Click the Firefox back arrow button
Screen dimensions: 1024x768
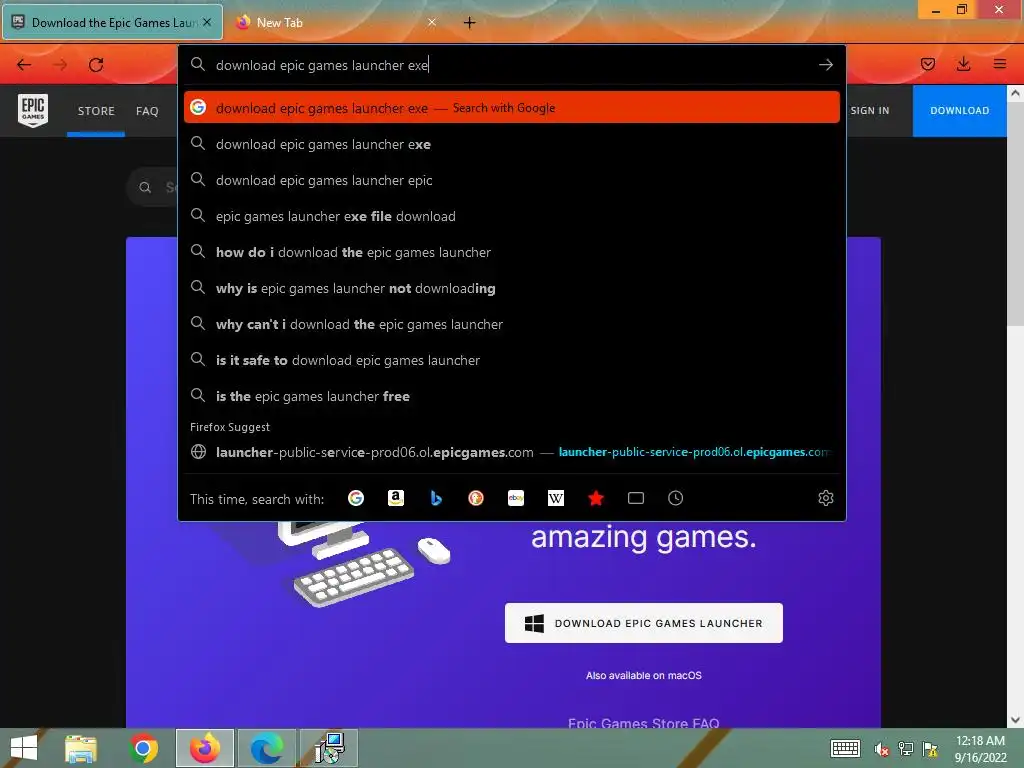click(24, 65)
